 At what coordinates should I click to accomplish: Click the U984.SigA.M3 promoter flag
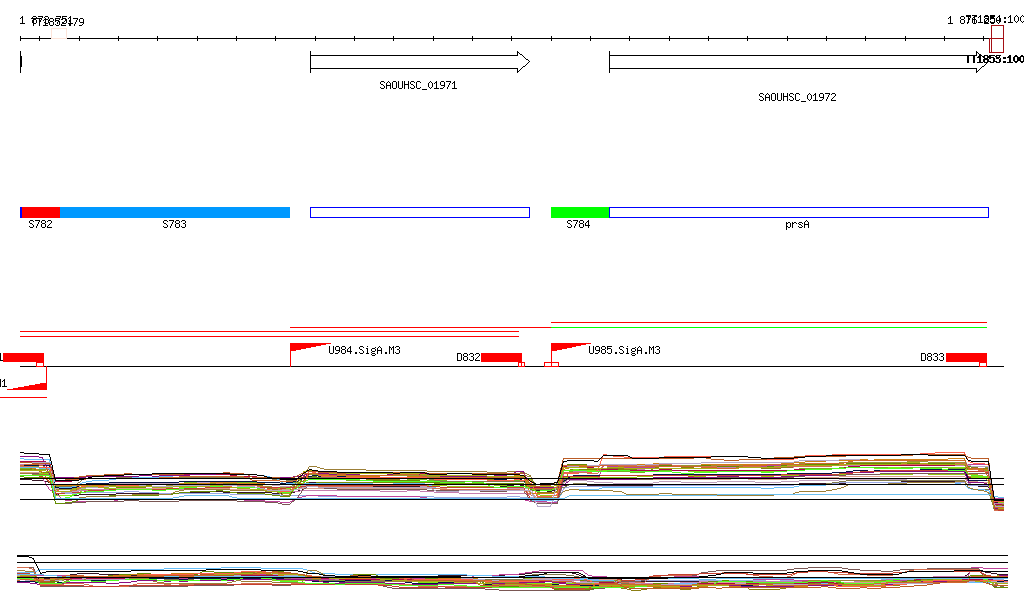pyautogui.click(x=310, y=348)
